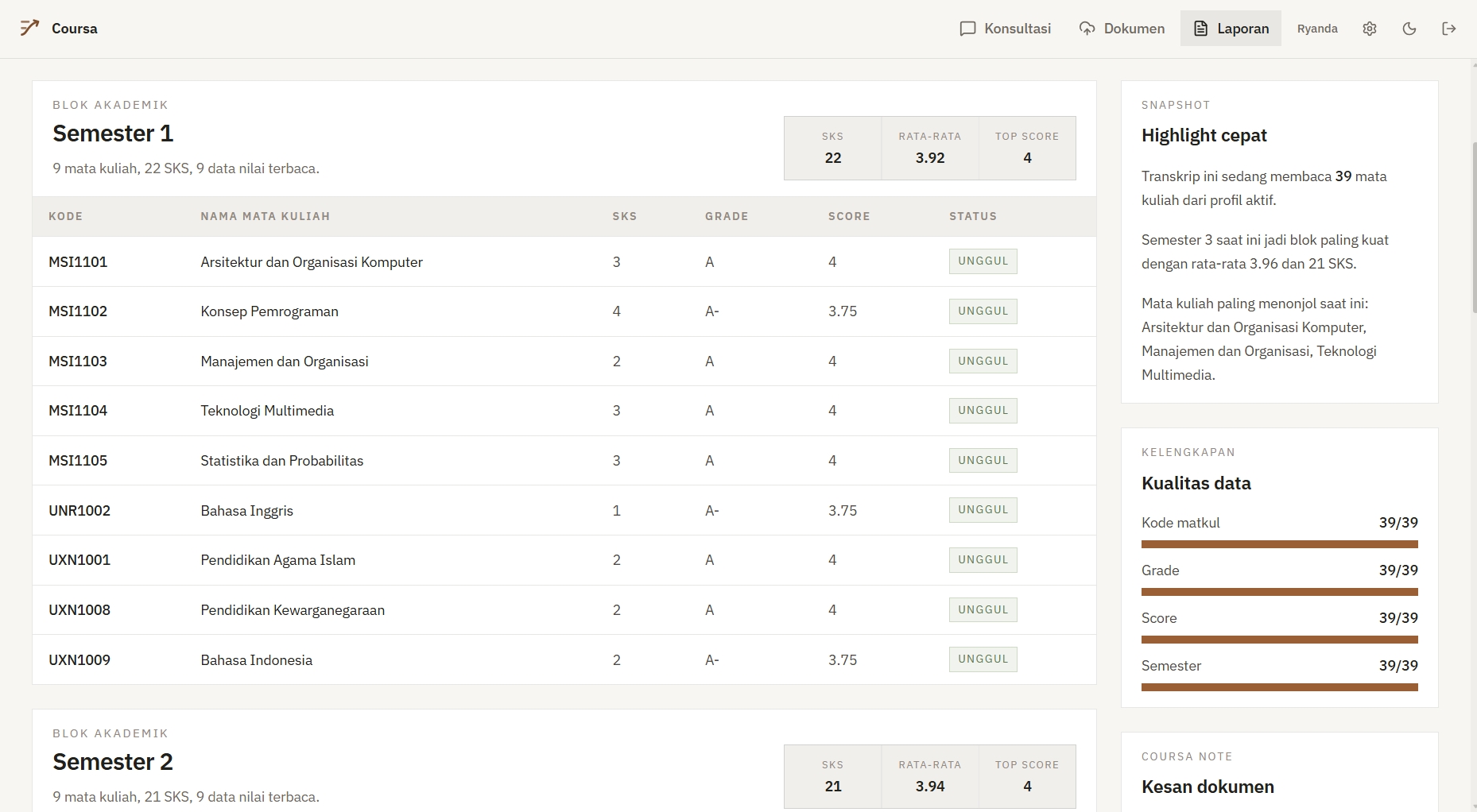Click the Laporan document icon
This screenshot has height=812, width=1477.
point(1201,29)
